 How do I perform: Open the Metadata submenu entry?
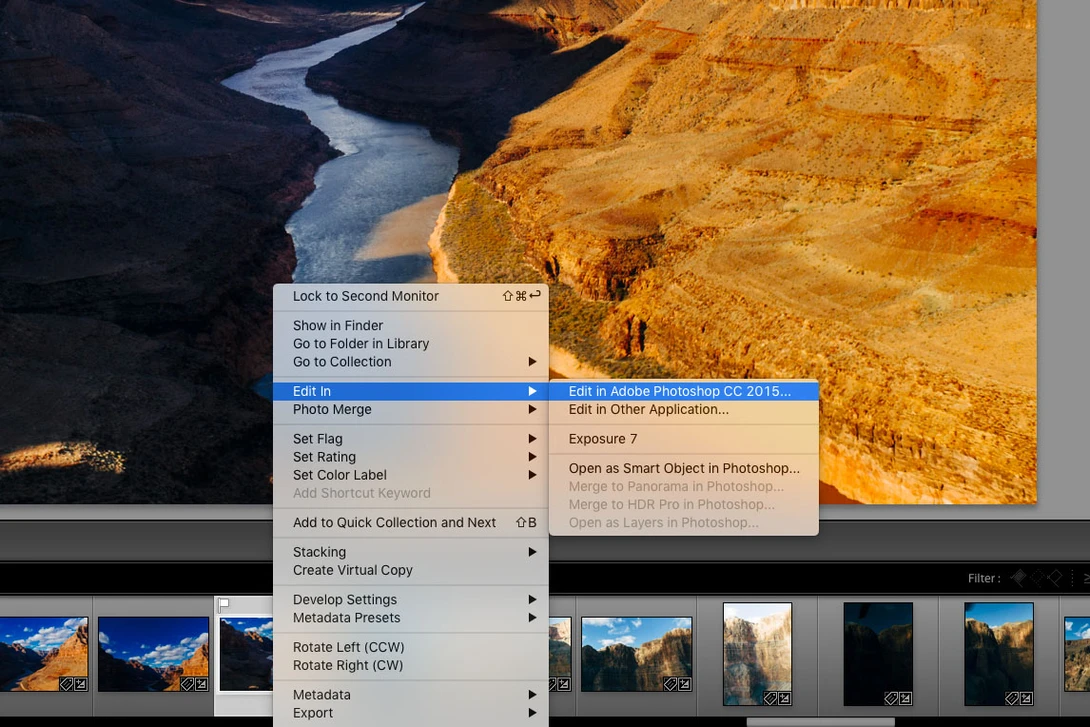tap(411, 694)
